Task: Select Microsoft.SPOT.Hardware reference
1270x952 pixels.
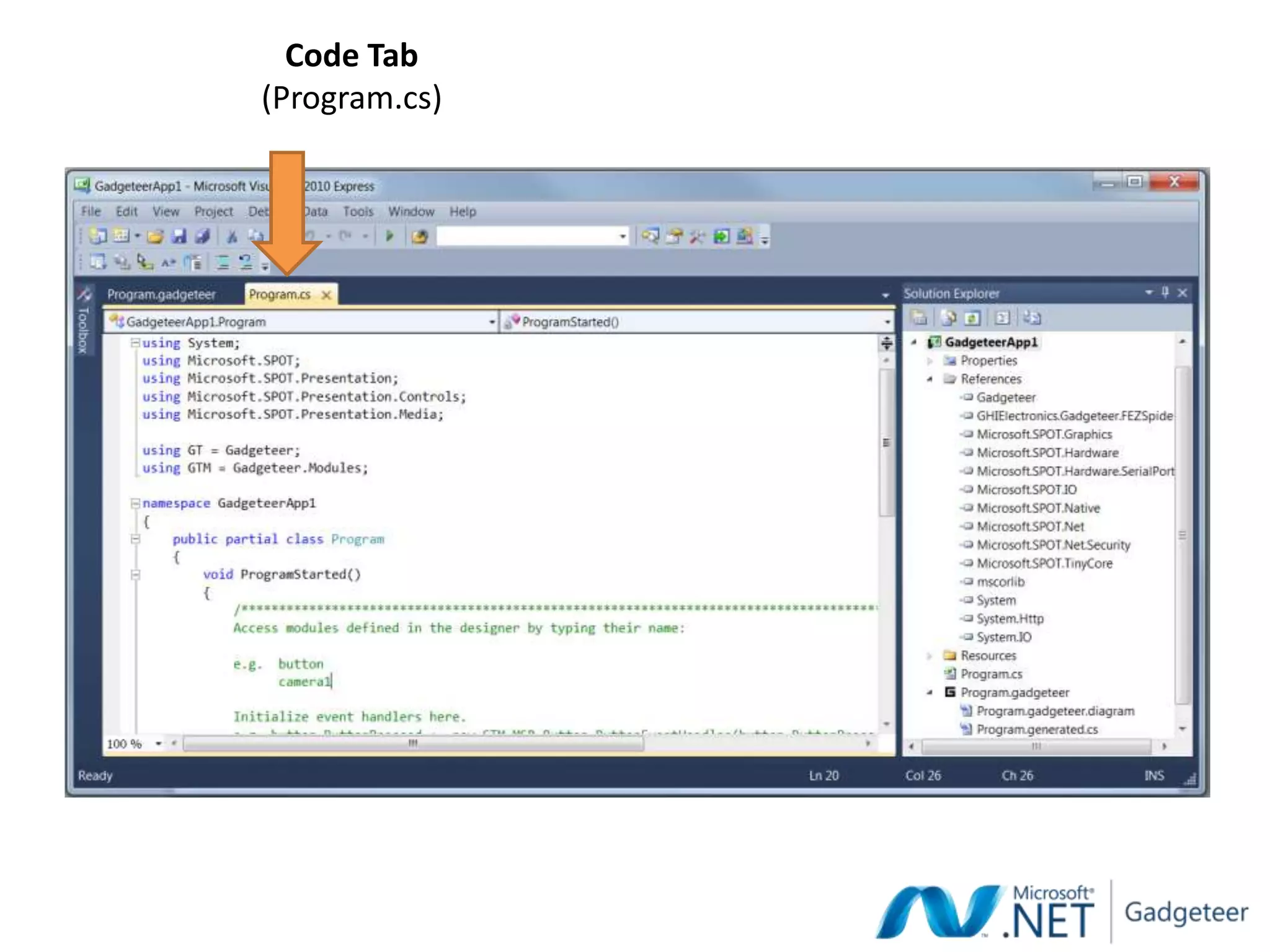Action: [1047, 452]
